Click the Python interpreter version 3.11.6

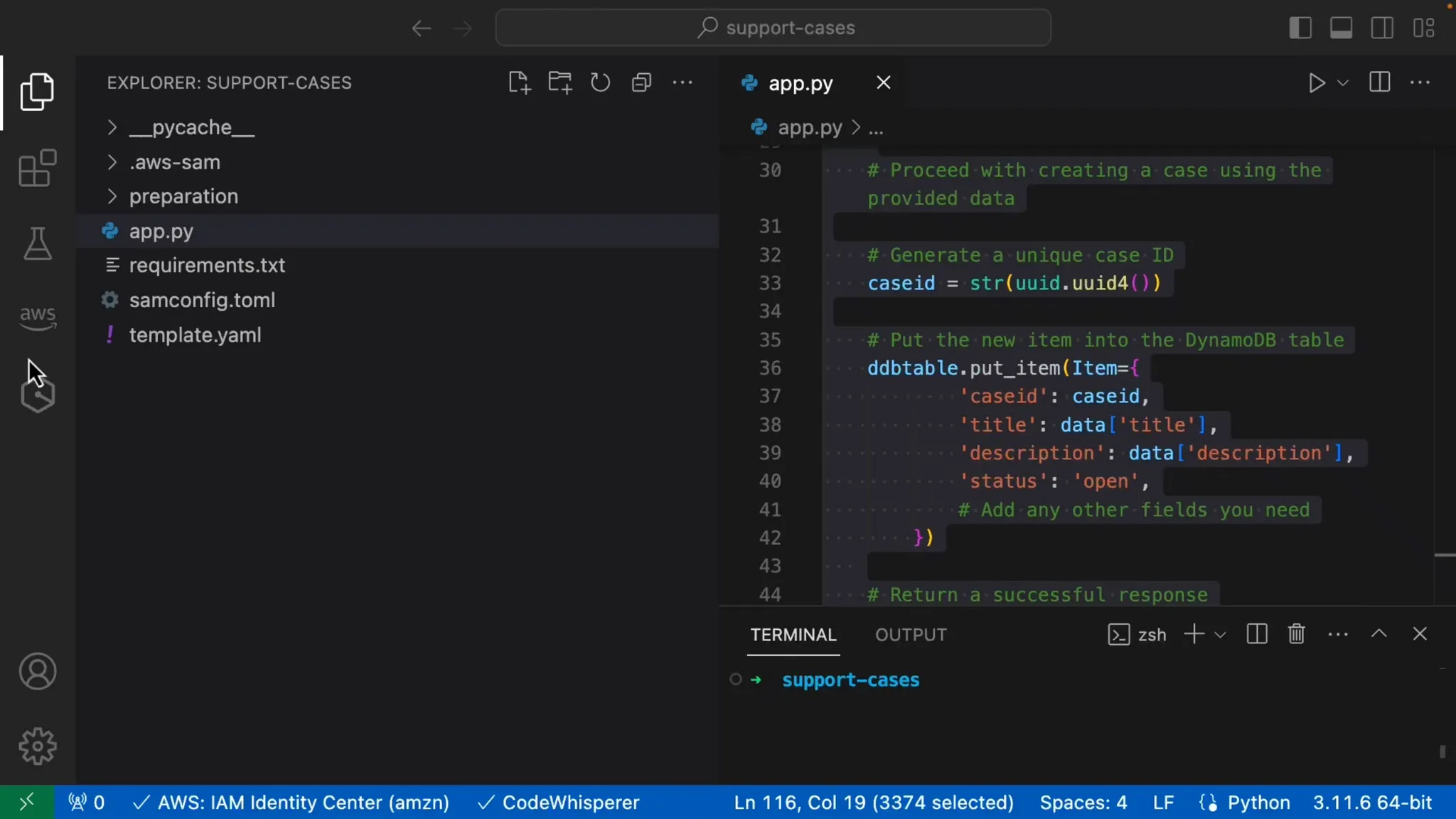point(1371,803)
